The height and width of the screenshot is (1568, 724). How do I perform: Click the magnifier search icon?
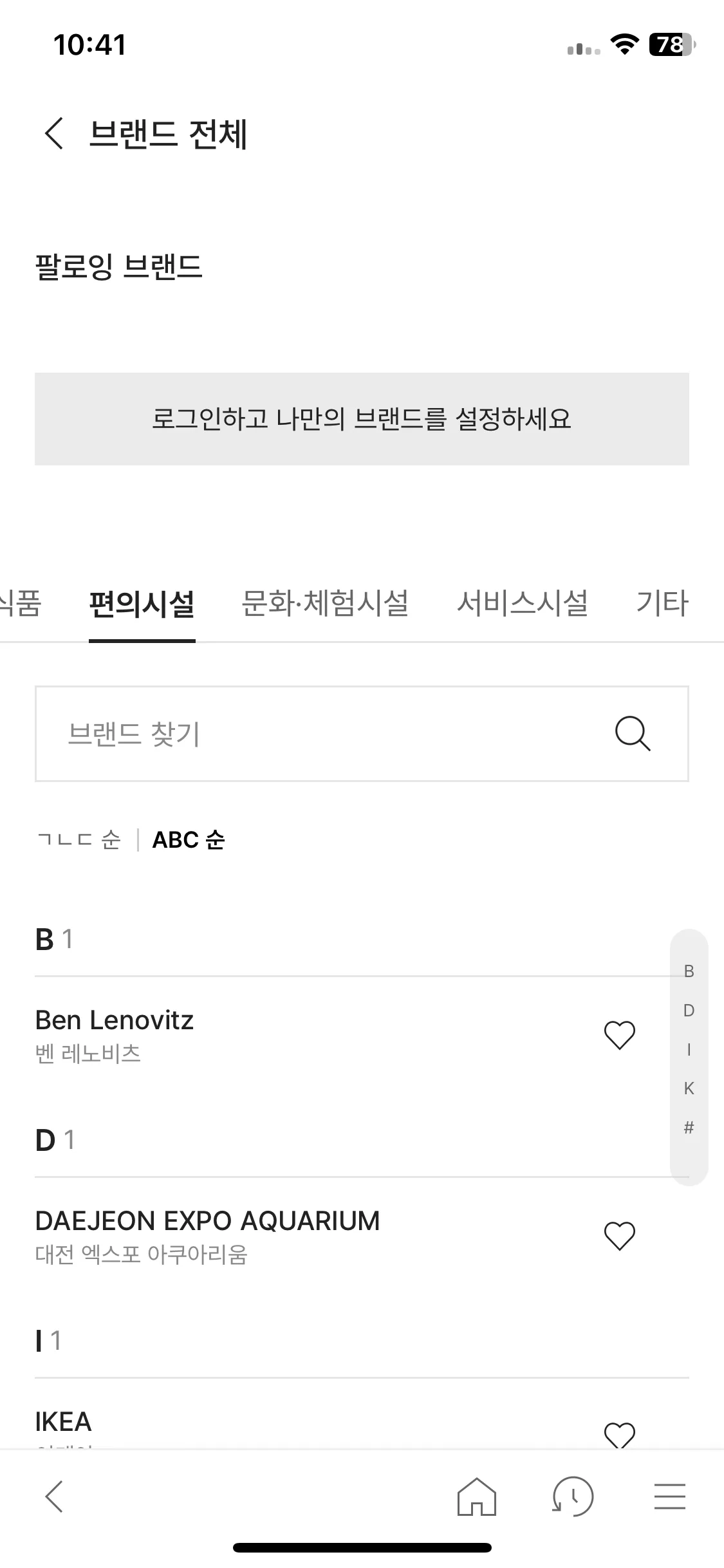click(x=633, y=734)
